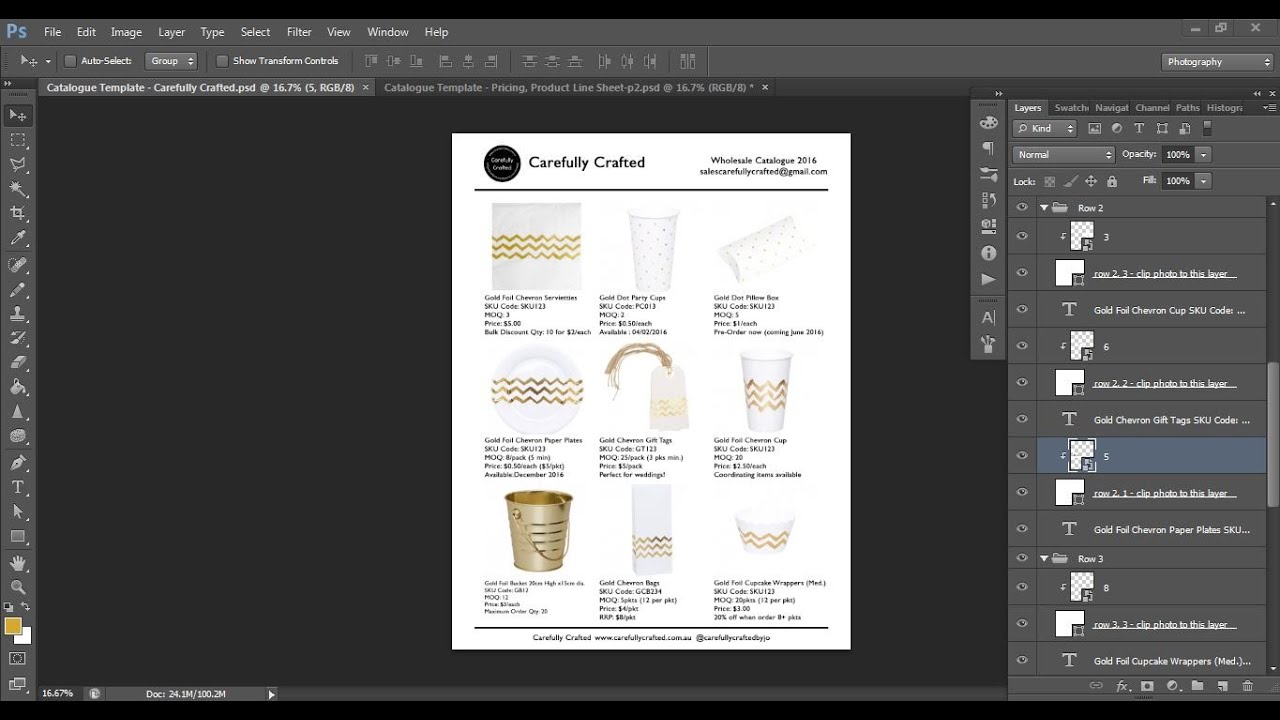1280x720 pixels.
Task: Collapse the Row 3 group triangle
Action: click(1044, 558)
